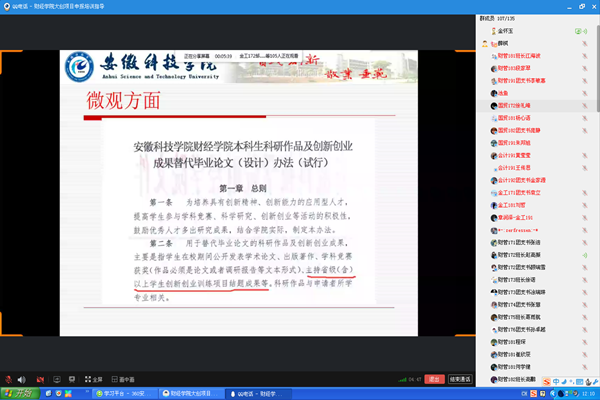Mute the microphone in call toolbar

tap(8, 380)
